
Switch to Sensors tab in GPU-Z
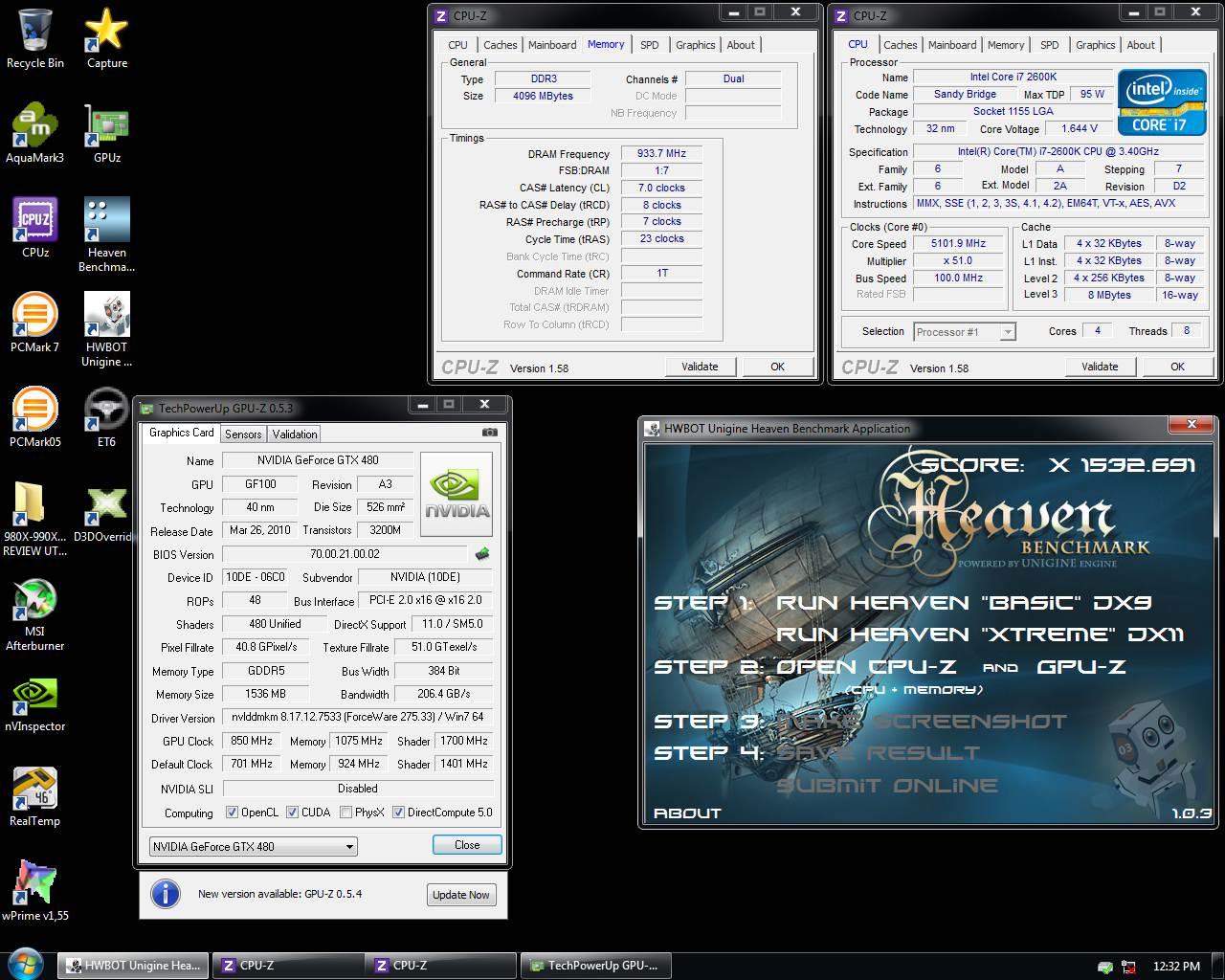click(x=243, y=434)
